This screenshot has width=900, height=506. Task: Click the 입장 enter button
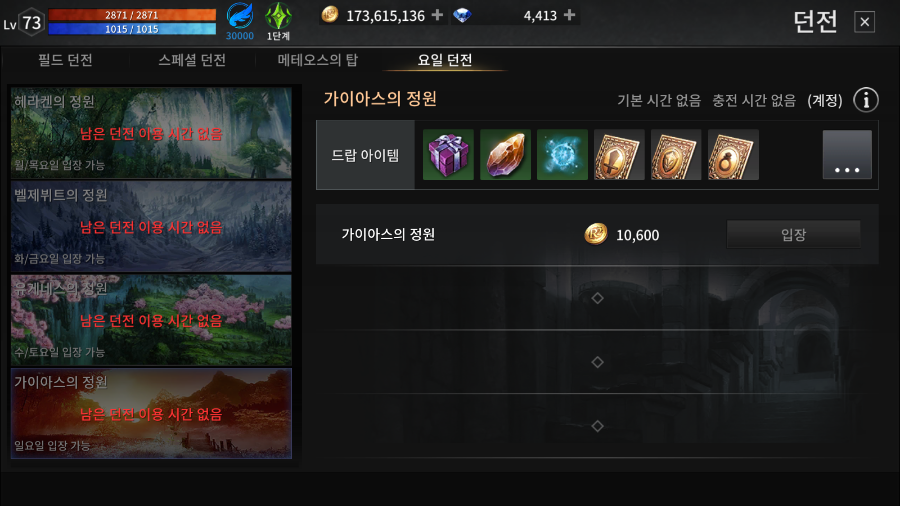[794, 234]
